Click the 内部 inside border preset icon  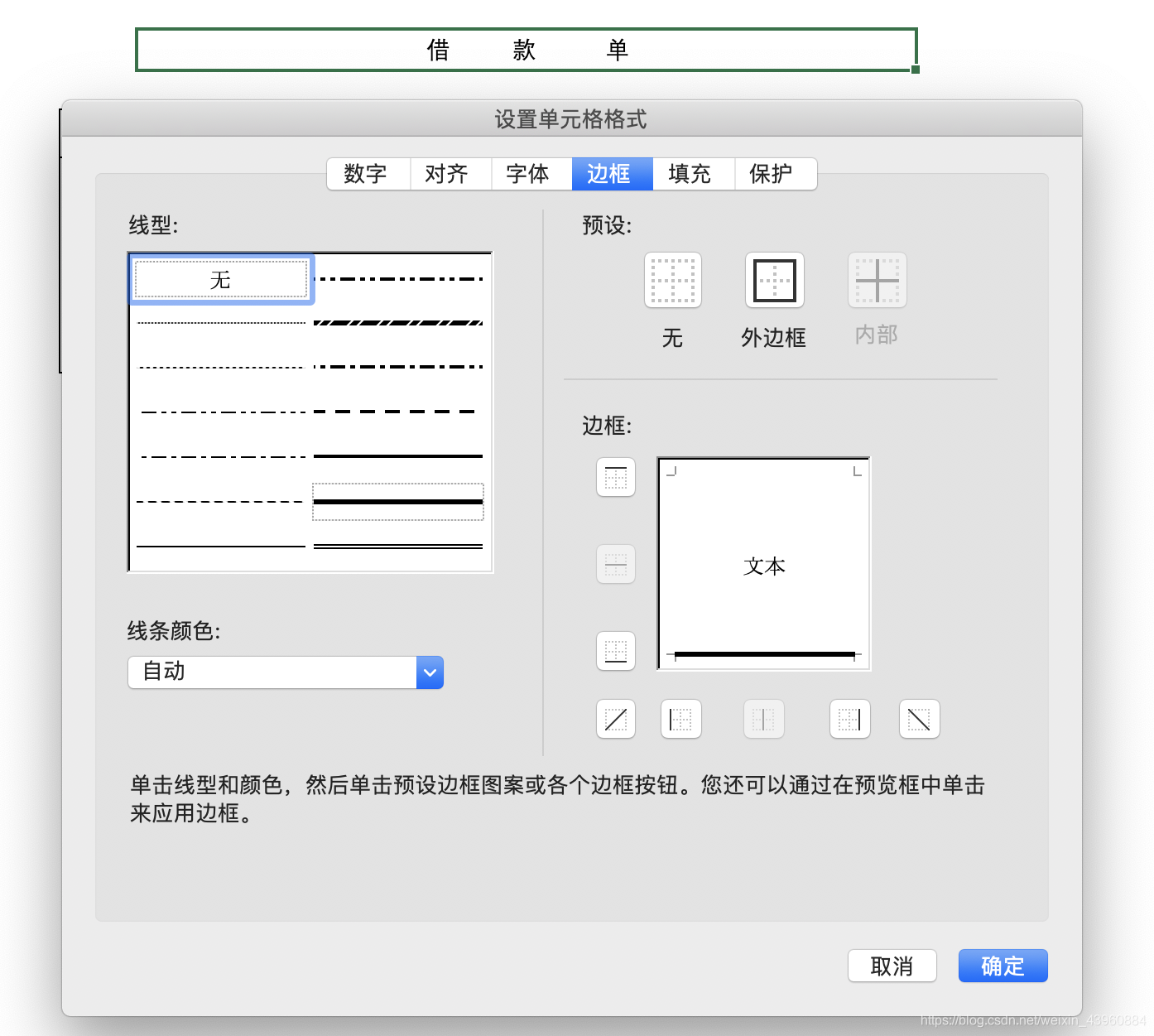point(878,281)
